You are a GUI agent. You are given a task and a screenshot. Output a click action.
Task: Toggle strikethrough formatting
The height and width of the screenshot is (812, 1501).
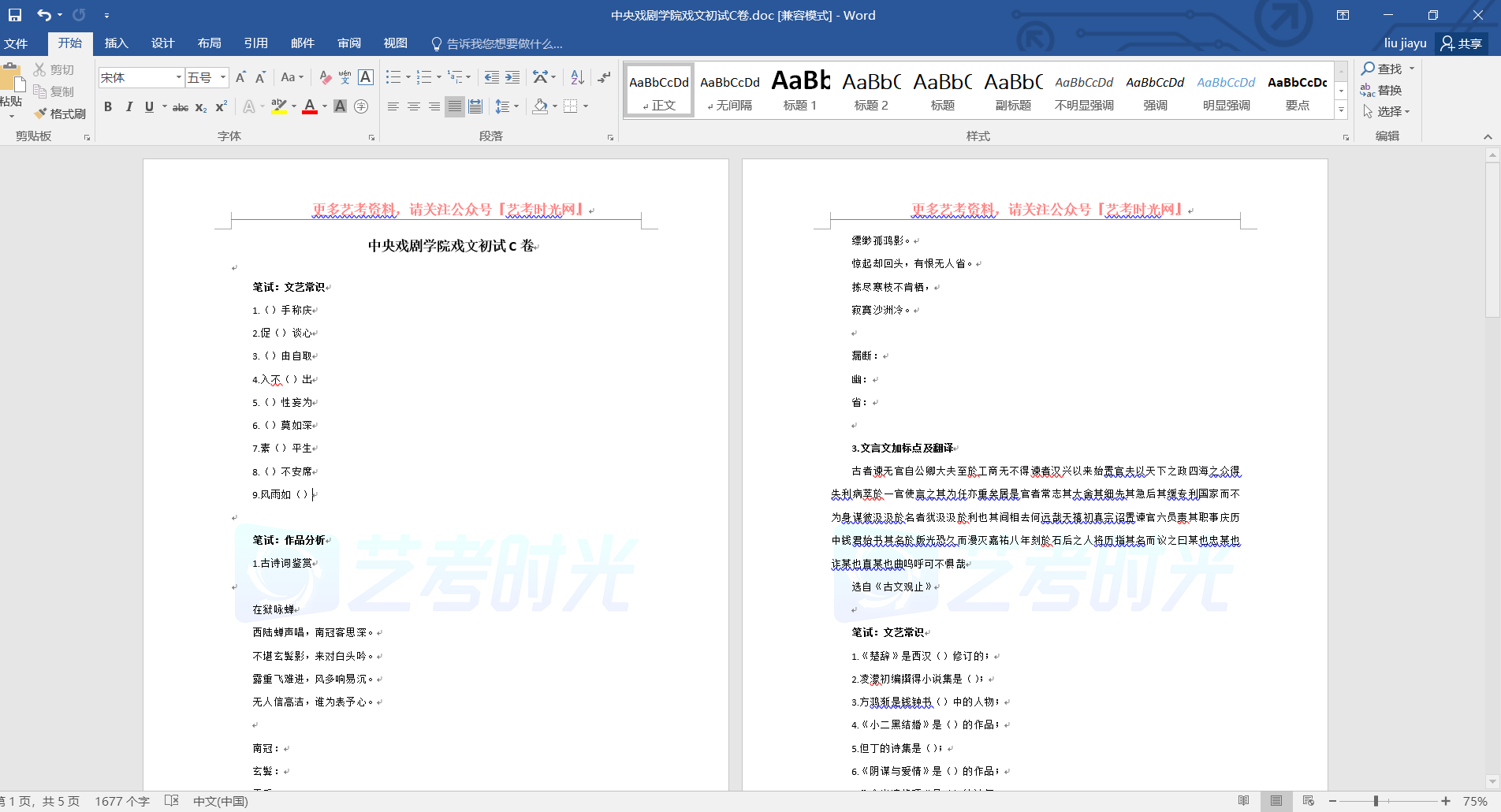coord(181,107)
